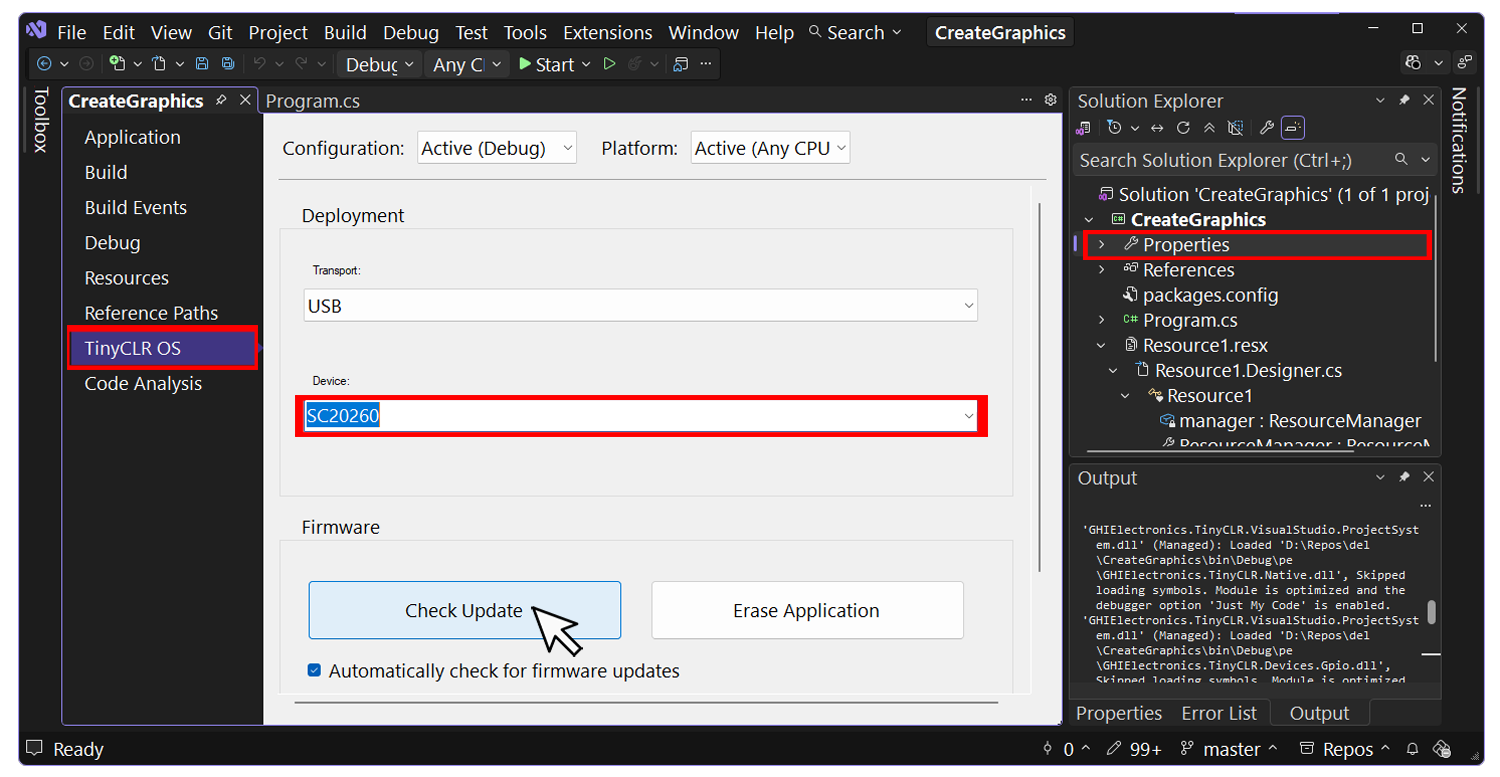Select the TinyCLR OS property page
This screenshot has width=1500, height=777.
click(163, 348)
